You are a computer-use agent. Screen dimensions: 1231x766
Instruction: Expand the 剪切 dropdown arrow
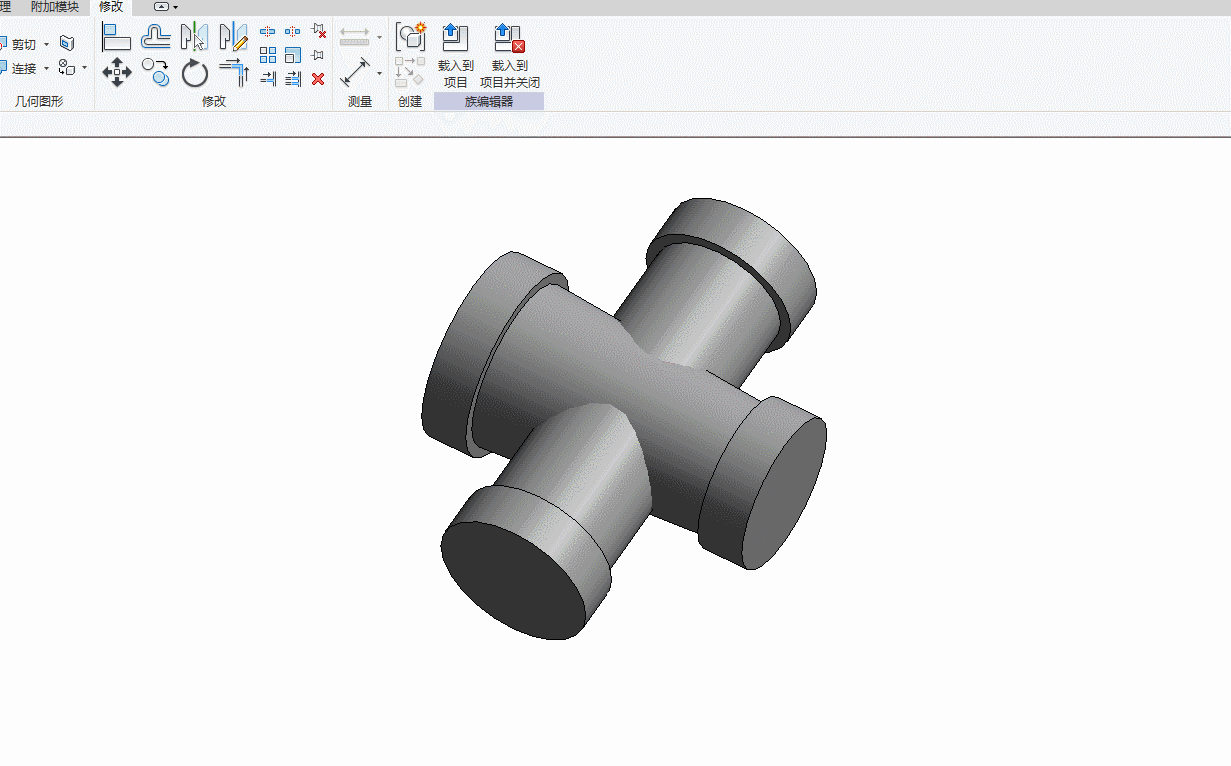pyautogui.click(x=46, y=44)
